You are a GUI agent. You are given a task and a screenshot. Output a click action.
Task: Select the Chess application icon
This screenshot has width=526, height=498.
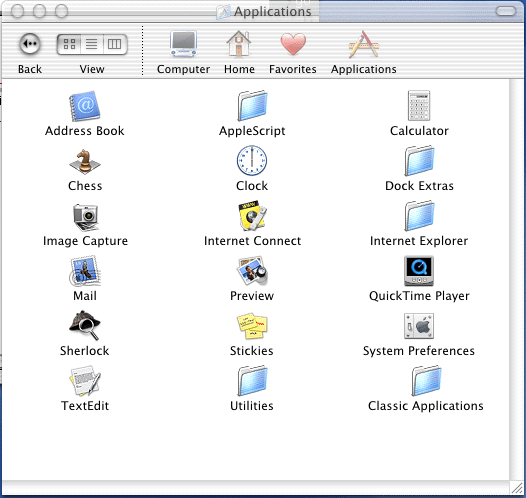tap(85, 161)
